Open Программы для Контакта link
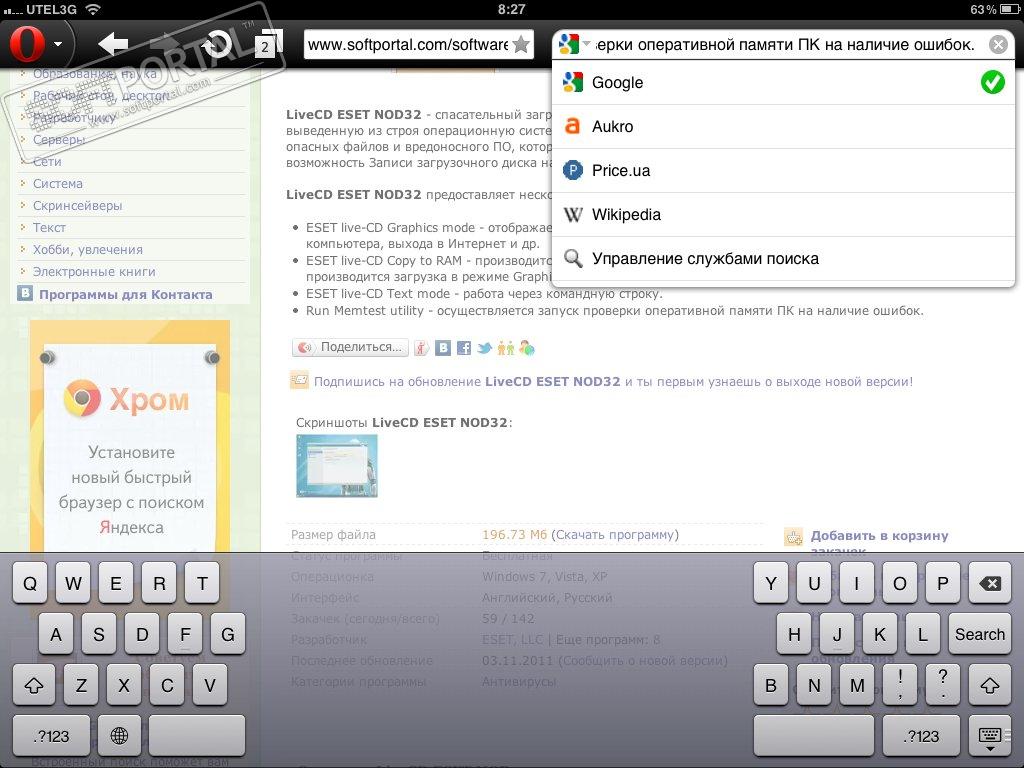The height and width of the screenshot is (768, 1024). tap(125, 295)
